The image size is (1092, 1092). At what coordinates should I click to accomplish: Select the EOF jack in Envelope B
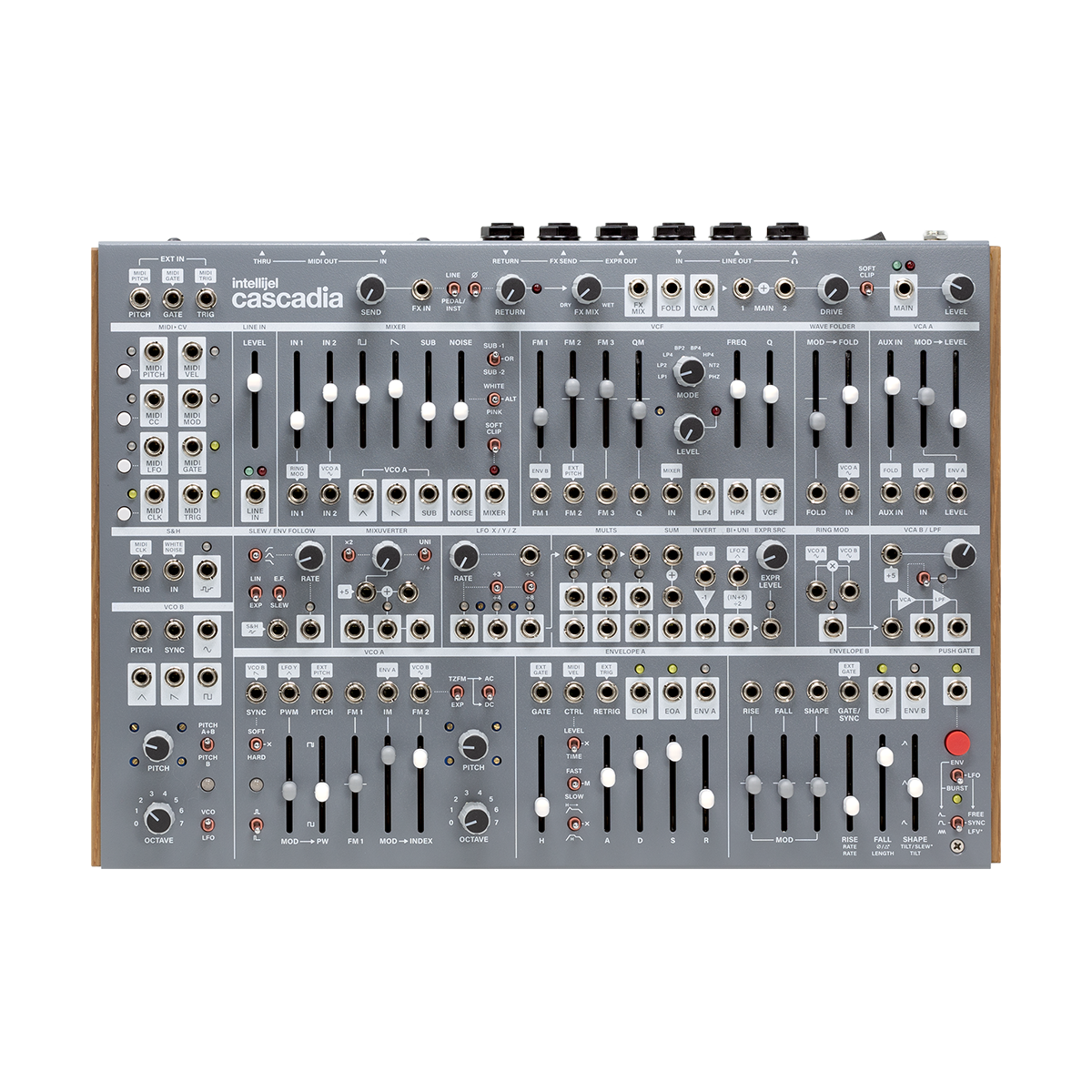(883, 690)
